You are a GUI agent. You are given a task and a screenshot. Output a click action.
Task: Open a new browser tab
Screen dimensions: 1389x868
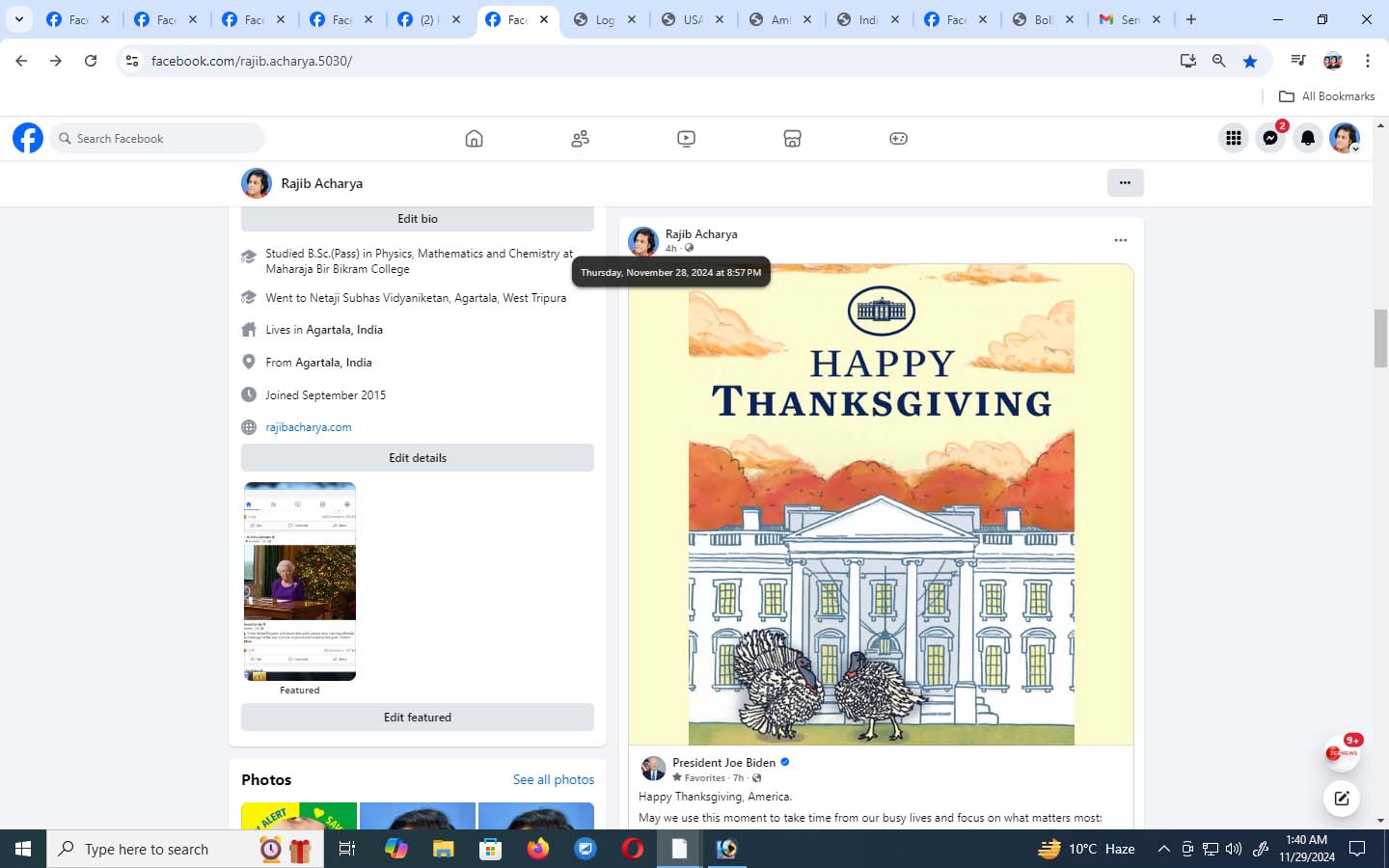pos(1191,19)
